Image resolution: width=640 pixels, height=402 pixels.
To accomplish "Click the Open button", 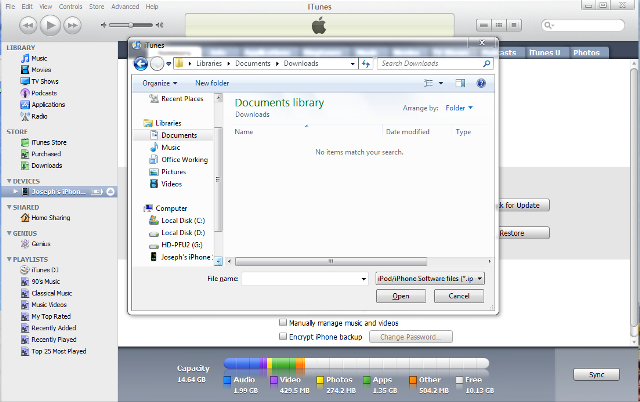I will point(401,296).
